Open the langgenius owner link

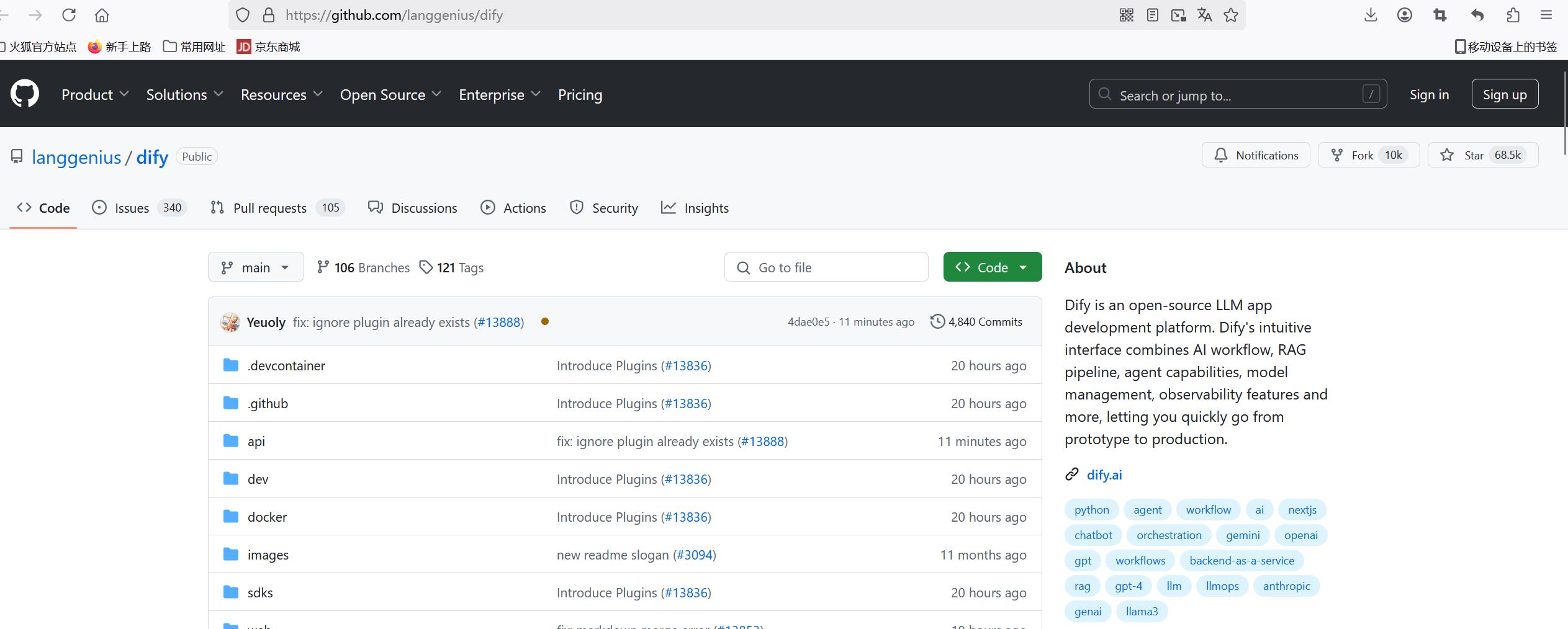(76, 157)
